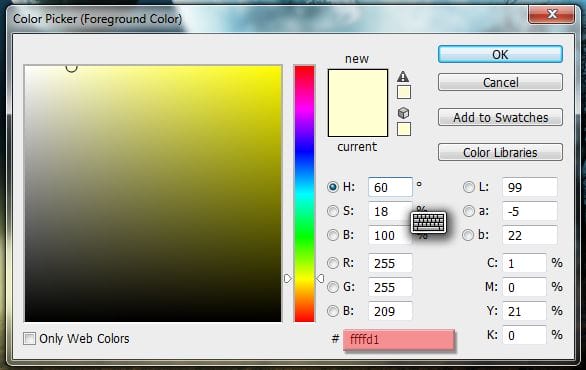Screen dimensions: 586x370
Task: Select the in-gamut color swatch below the warning icon
Action: (404, 92)
